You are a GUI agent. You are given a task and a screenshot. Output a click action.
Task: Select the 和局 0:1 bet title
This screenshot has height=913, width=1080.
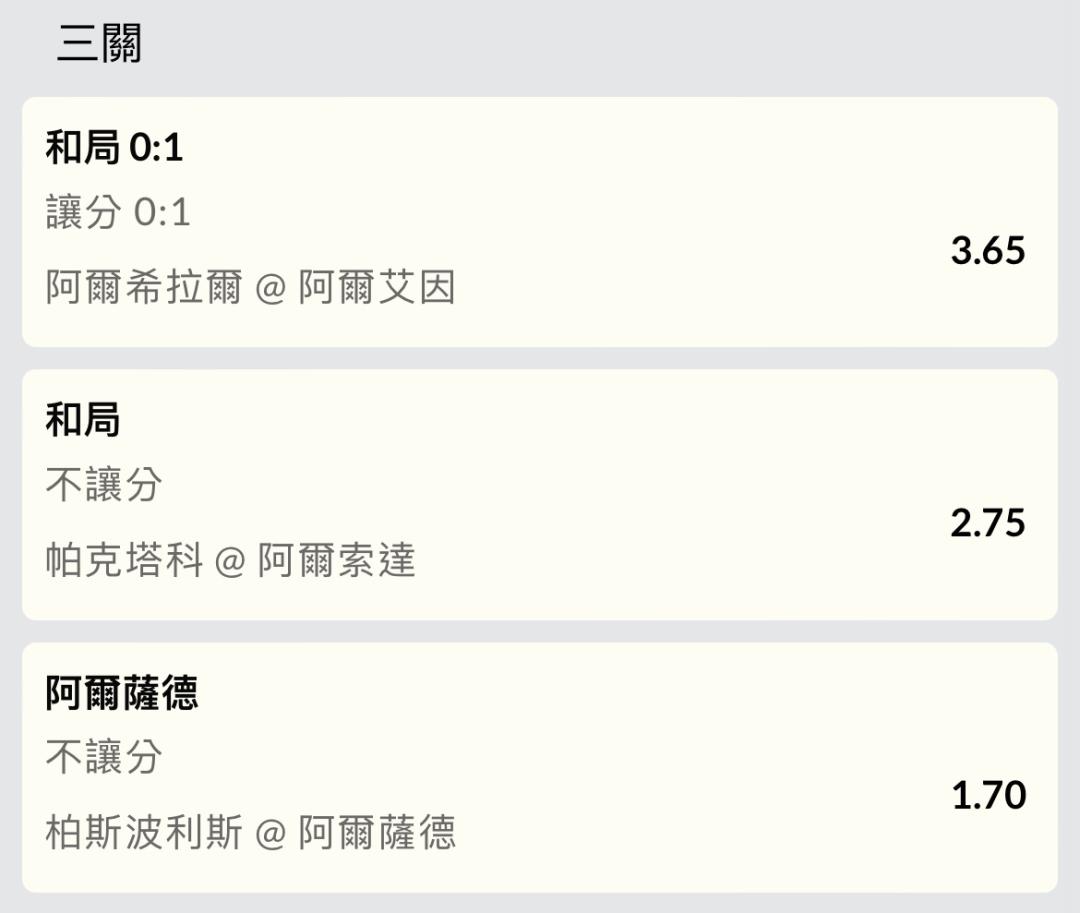(x=114, y=149)
